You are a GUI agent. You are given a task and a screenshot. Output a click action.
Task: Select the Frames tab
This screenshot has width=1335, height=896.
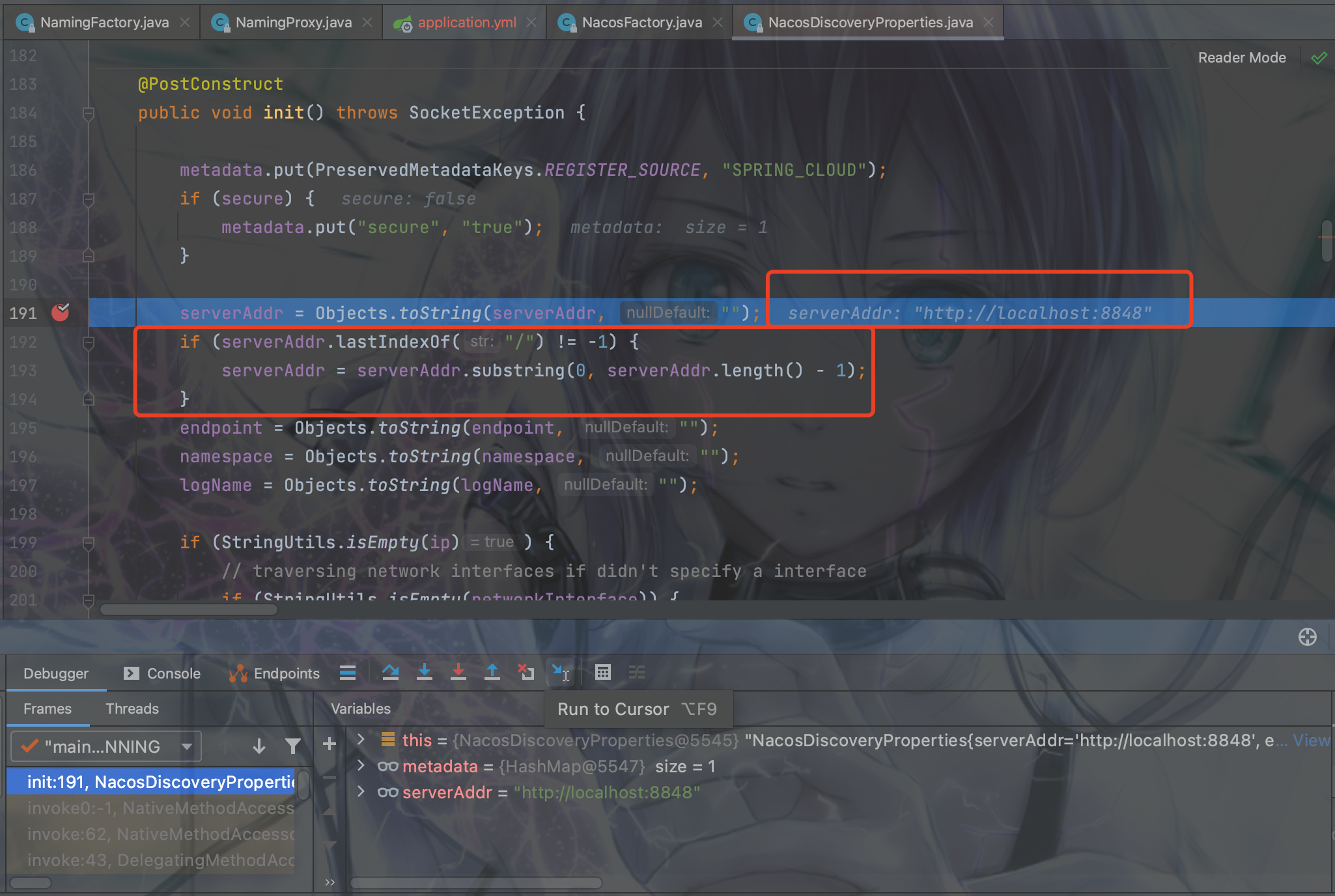tap(48, 708)
